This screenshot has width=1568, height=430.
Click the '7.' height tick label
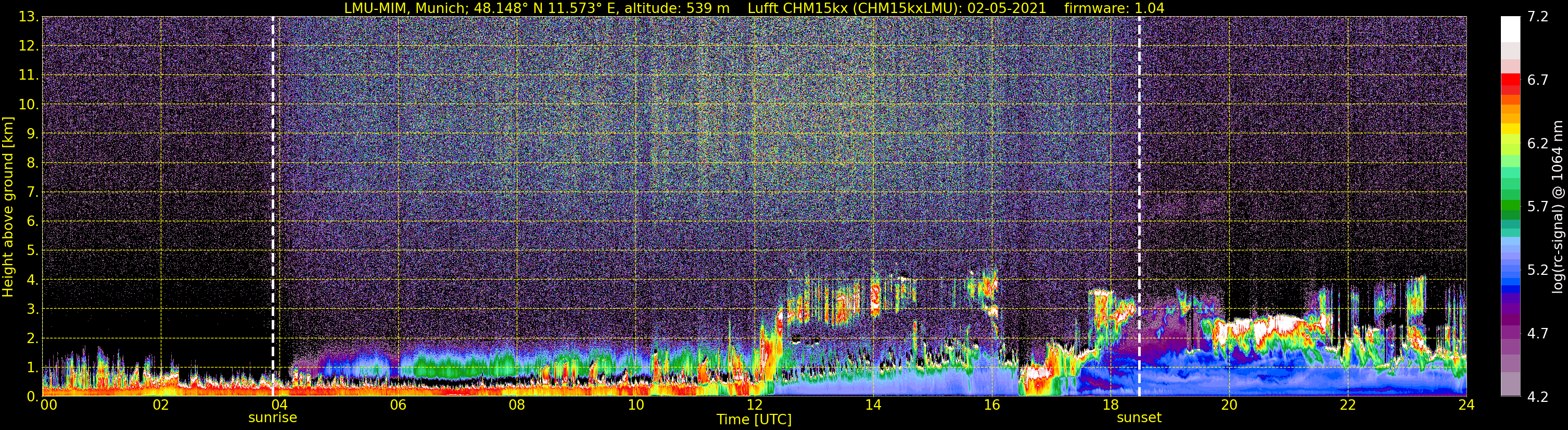32,193
